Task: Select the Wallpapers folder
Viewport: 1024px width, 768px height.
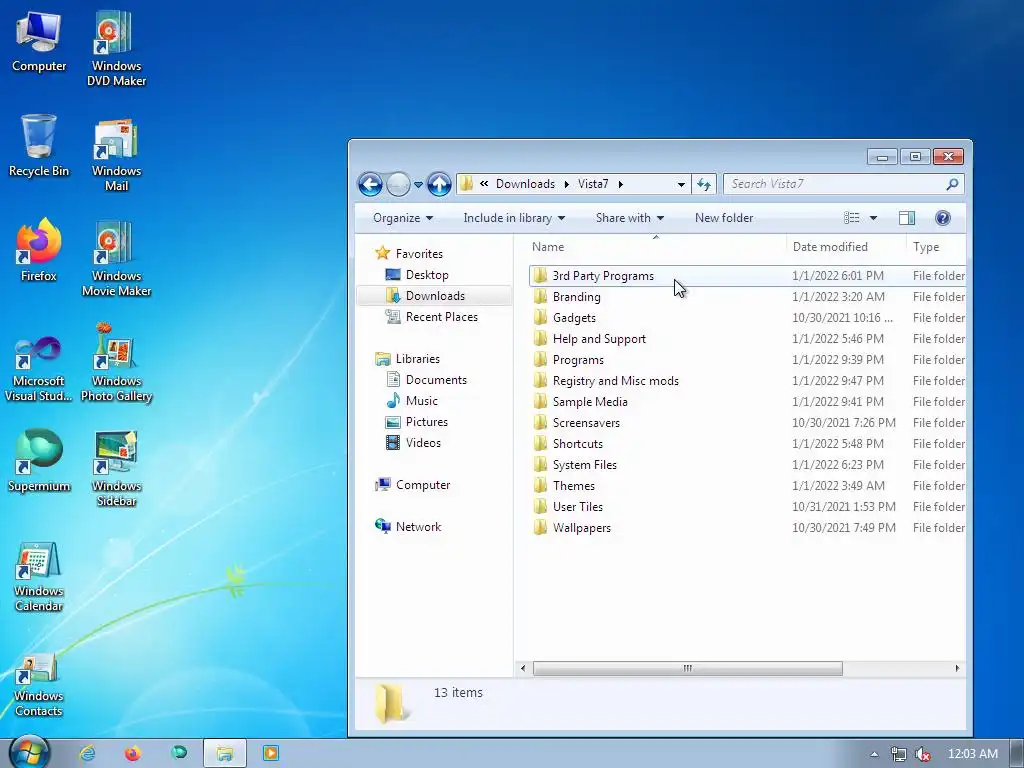Action: click(x=747, y=528)
